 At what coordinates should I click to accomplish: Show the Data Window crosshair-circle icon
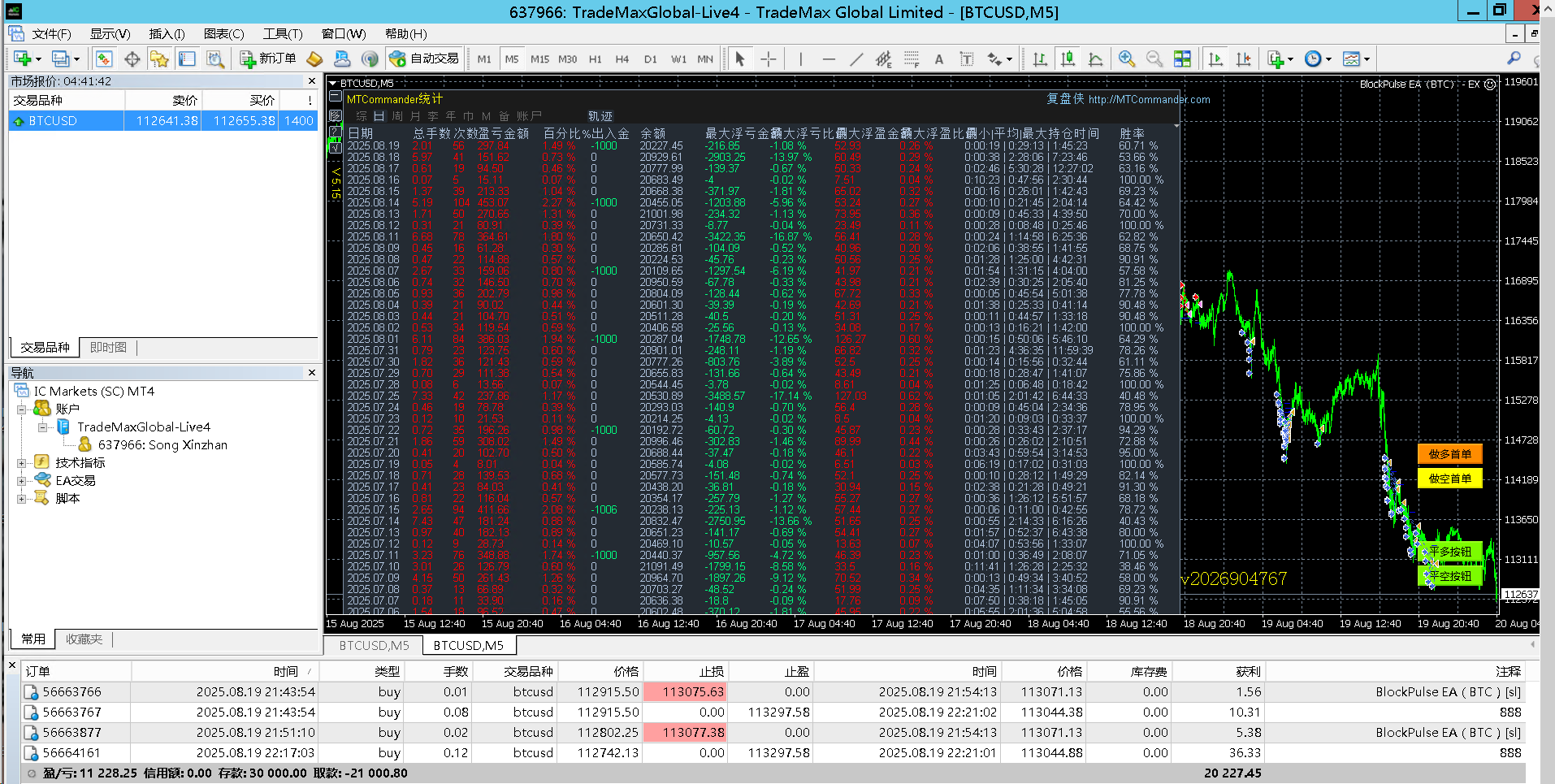[132, 58]
